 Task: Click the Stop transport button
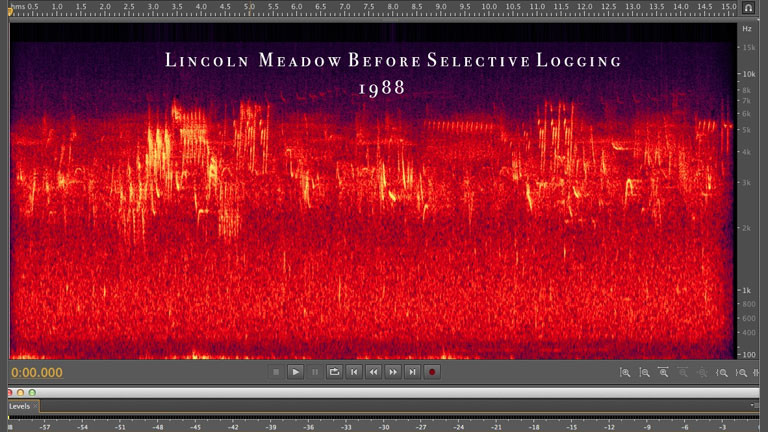pos(276,372)
